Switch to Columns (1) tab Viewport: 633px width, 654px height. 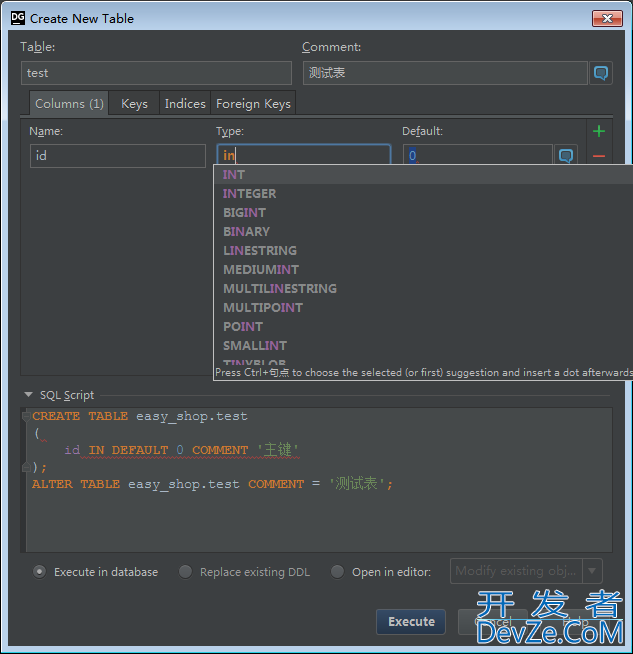[69, 103]
